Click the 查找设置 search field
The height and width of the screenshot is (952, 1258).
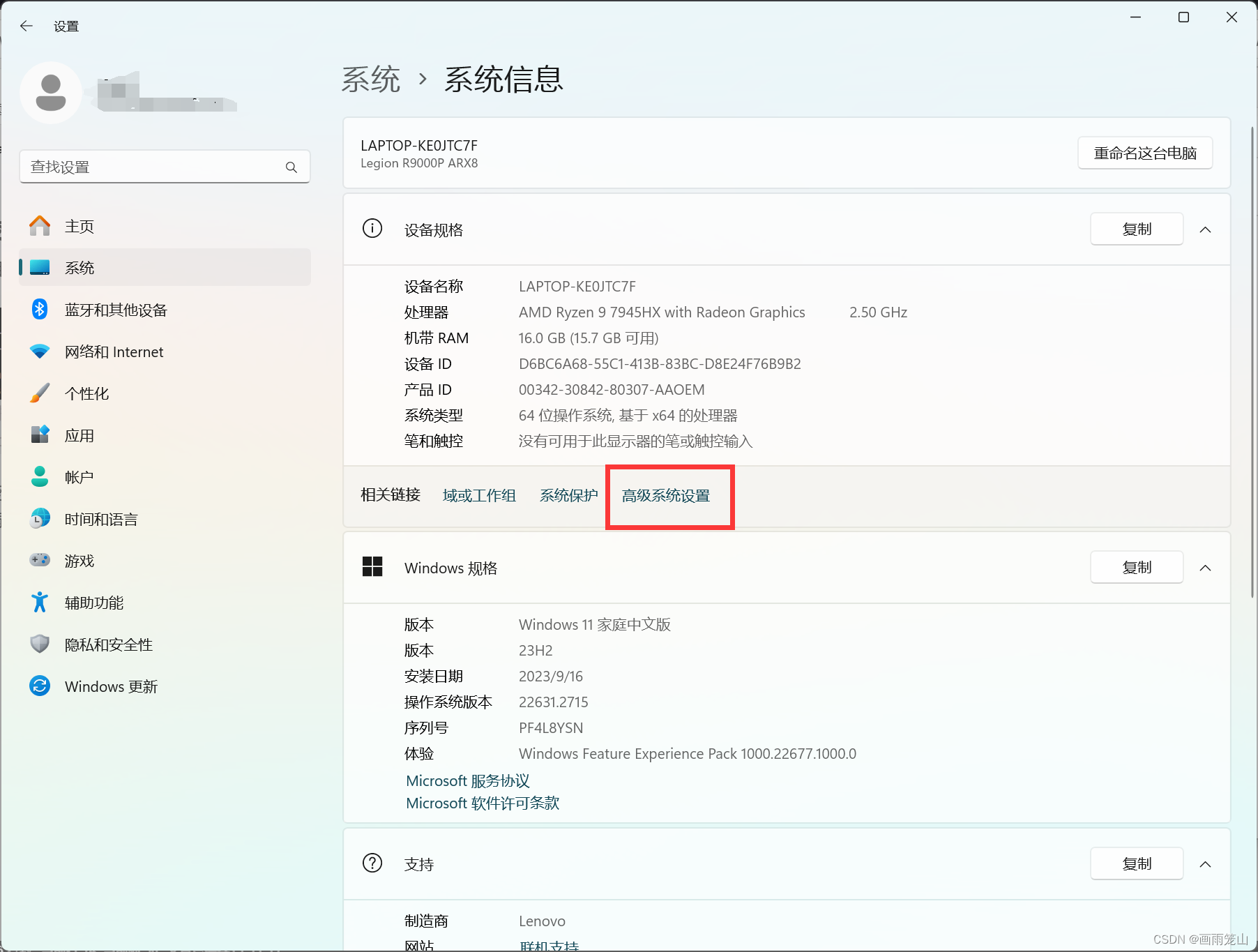pyautogui.click(x=165, y=167)
